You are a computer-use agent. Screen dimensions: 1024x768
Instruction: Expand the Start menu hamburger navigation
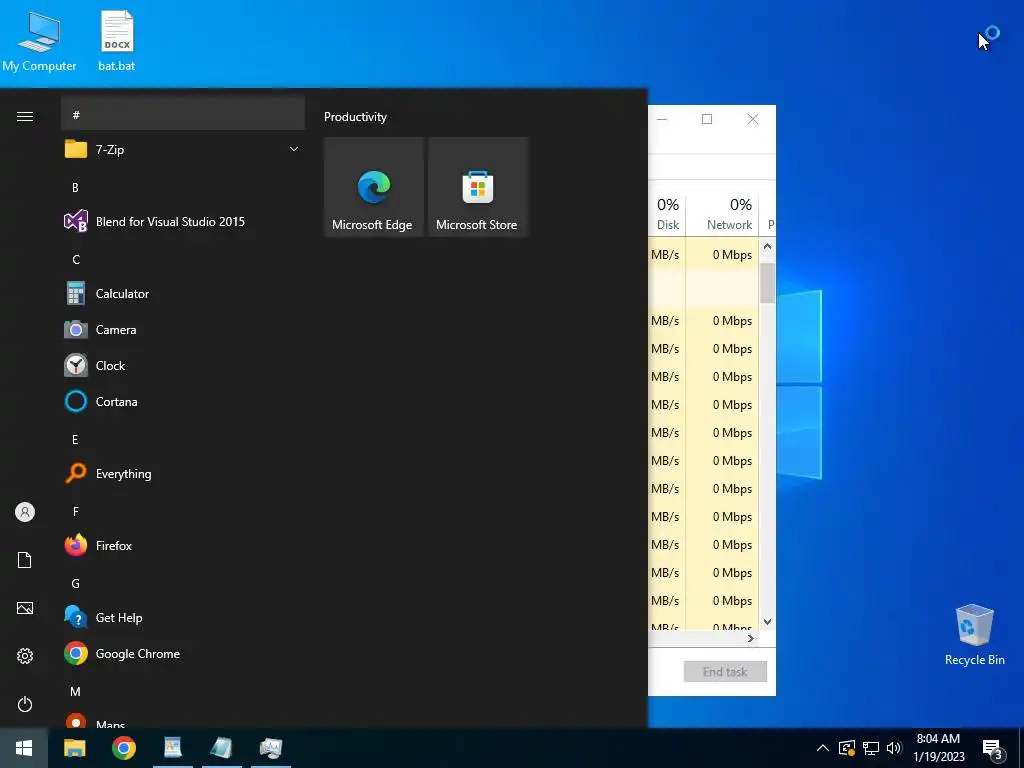(x=25, y=116)
